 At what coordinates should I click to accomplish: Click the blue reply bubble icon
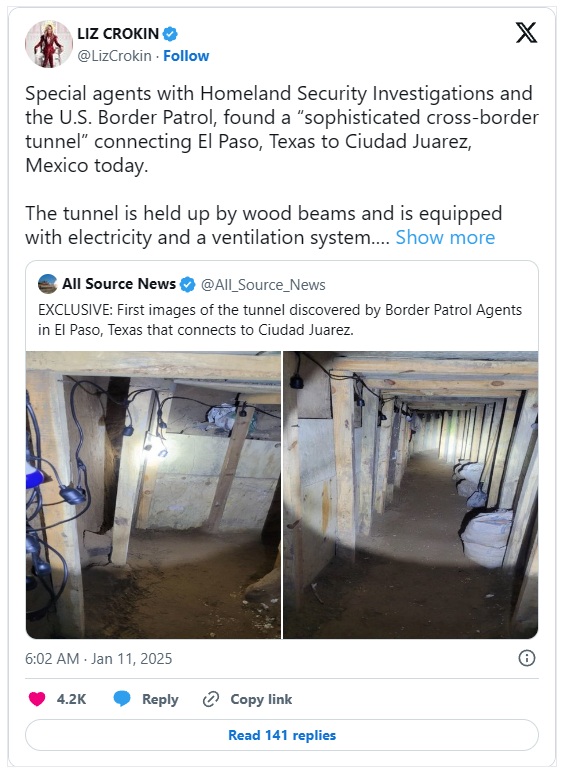(122, 699)
